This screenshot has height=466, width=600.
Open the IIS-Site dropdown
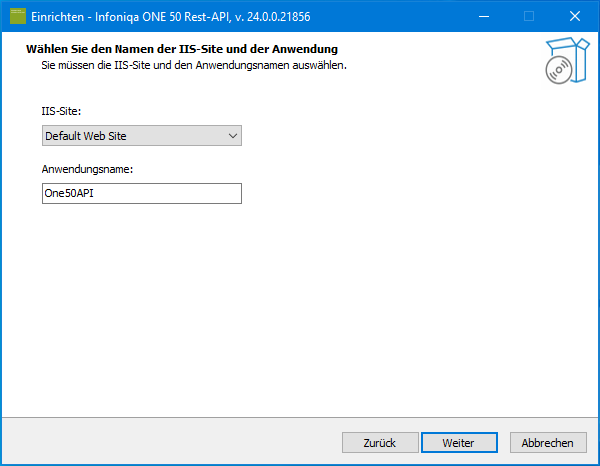pyautogui.click(x=142, y=135)
